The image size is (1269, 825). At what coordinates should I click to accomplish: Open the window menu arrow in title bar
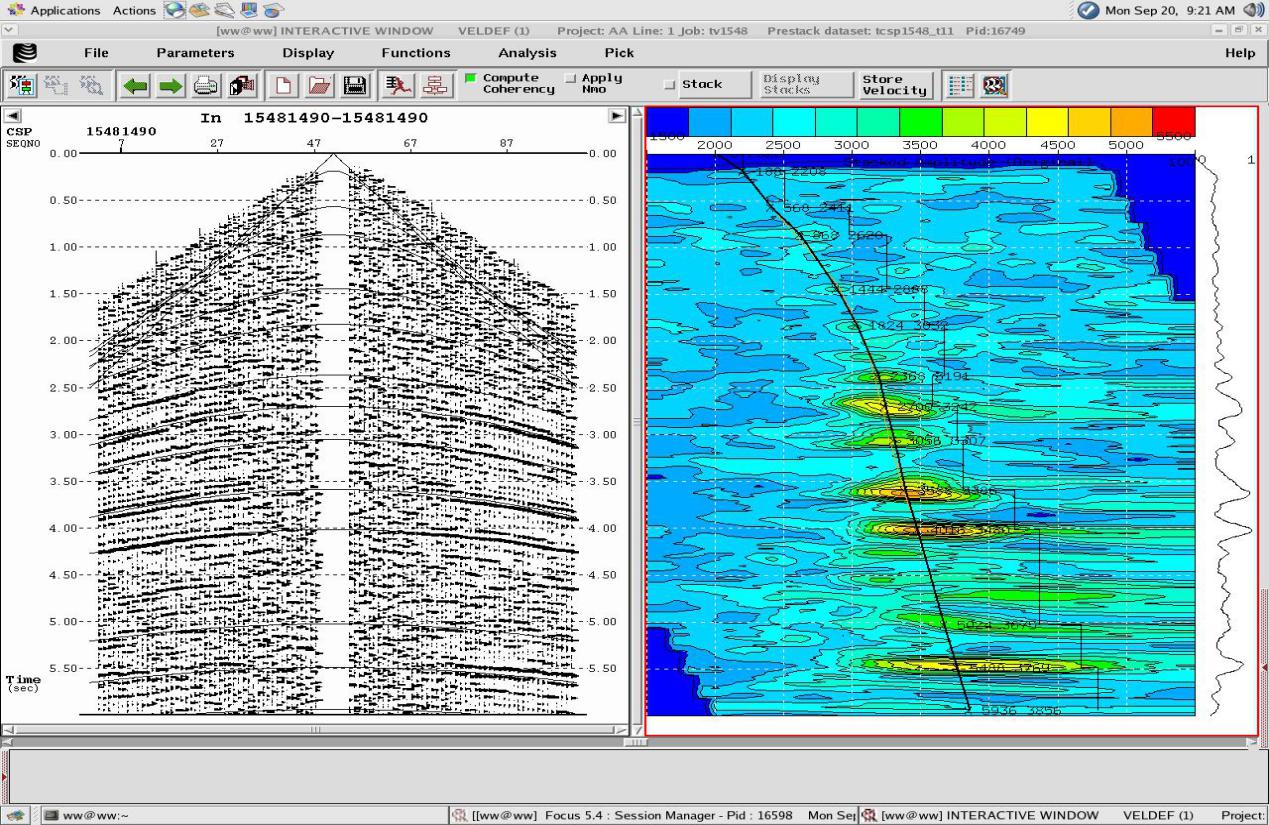pyautogui.click(x=10, y=31)
